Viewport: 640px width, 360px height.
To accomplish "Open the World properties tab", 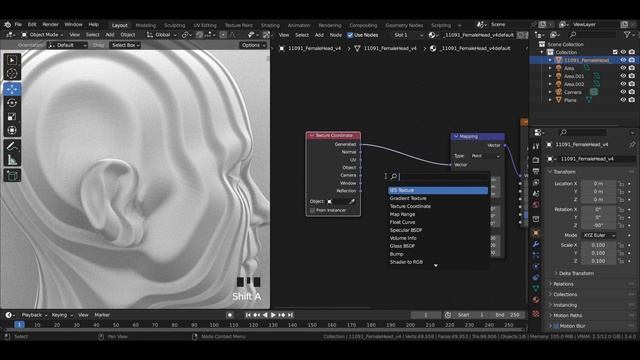I will click(536, 204).
